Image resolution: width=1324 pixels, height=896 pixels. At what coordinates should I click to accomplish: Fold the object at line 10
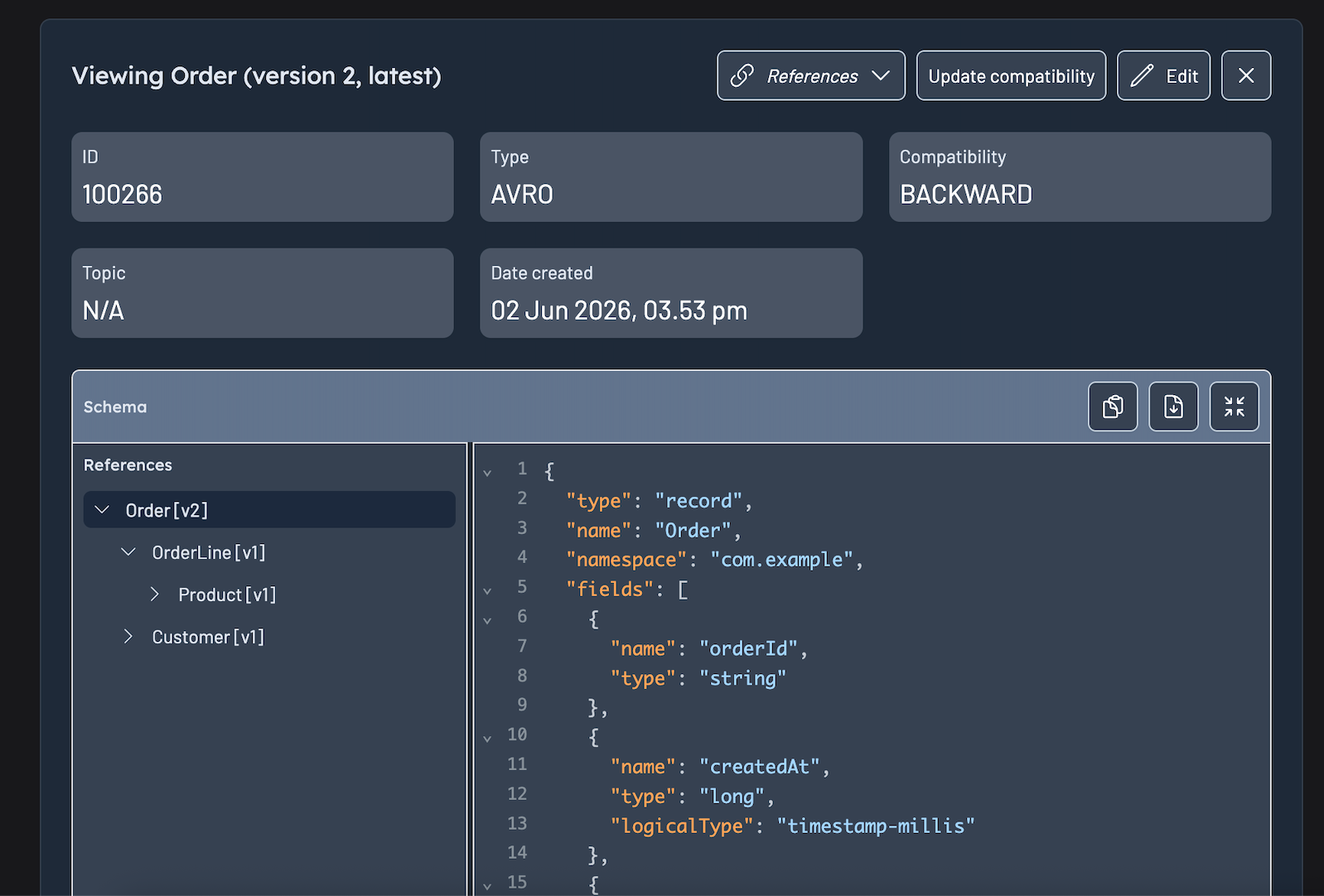487,739
